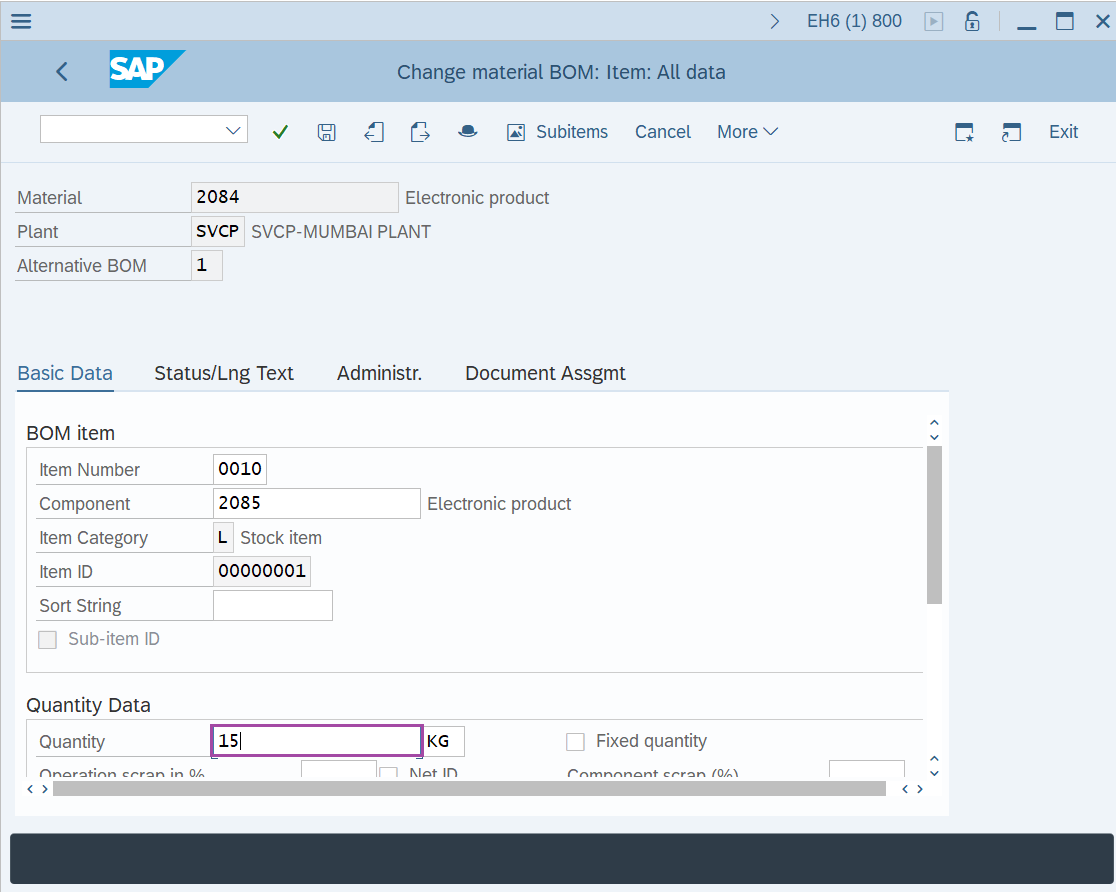The height and width of the screenshot is (892, 1117).
Task: Toggle the Net ID checkbox
Action: pos(389,773)
